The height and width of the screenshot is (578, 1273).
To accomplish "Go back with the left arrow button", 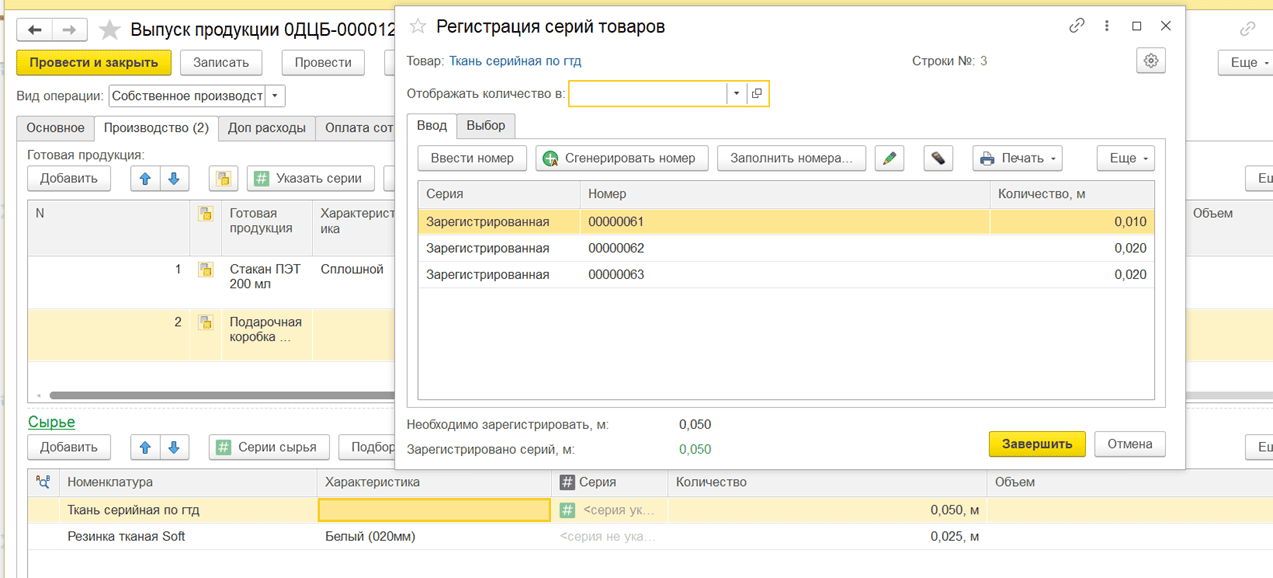I will pos(35,30).
